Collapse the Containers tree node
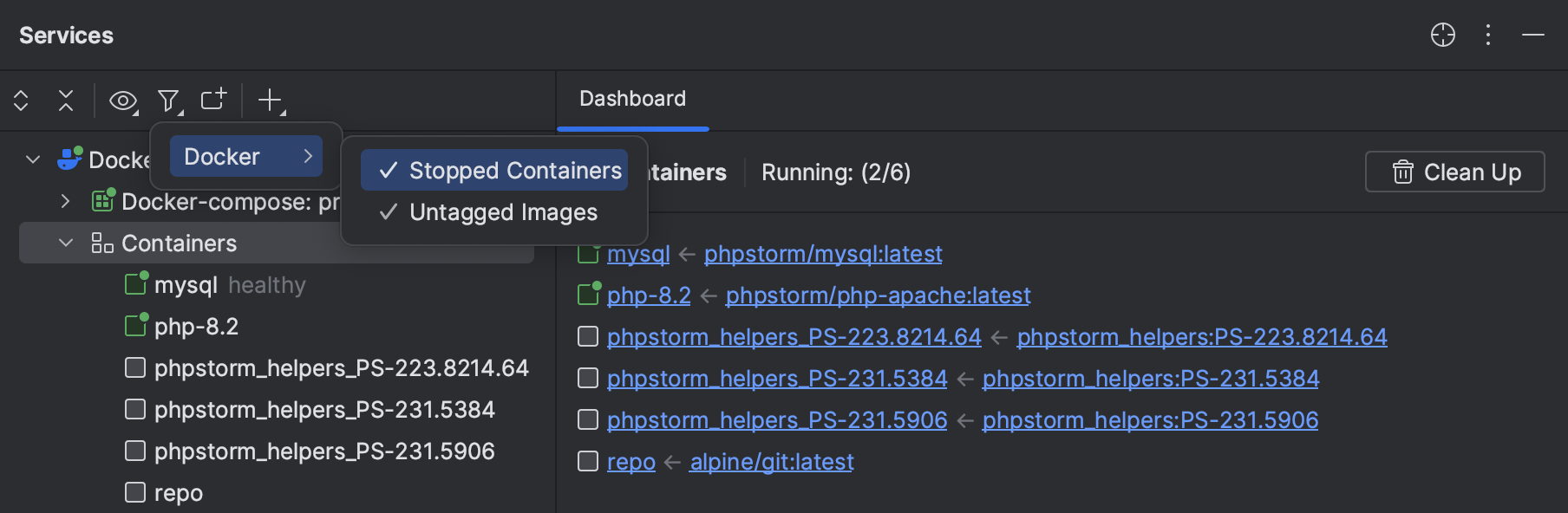 click(x=66, y=243)
